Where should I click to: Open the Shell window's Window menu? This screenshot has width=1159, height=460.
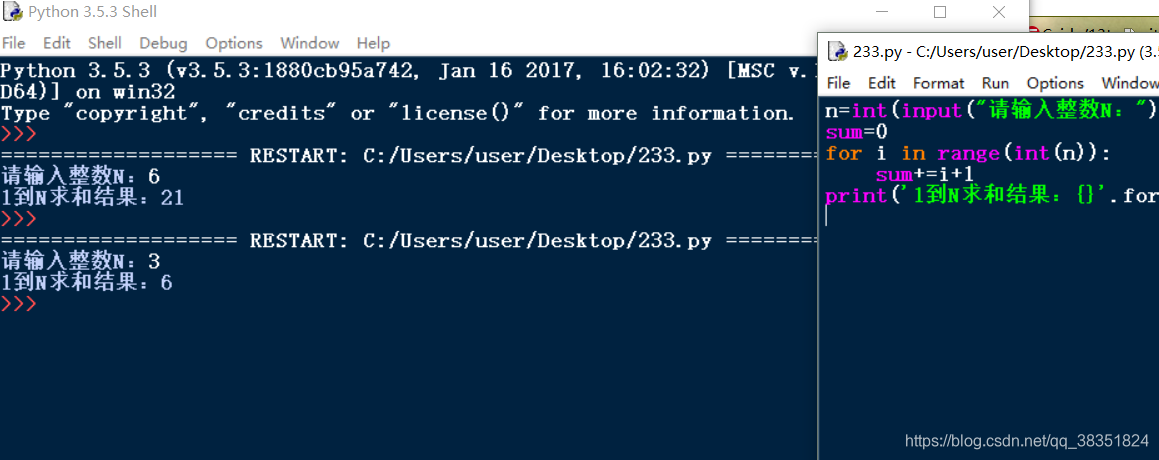[309, 43]
